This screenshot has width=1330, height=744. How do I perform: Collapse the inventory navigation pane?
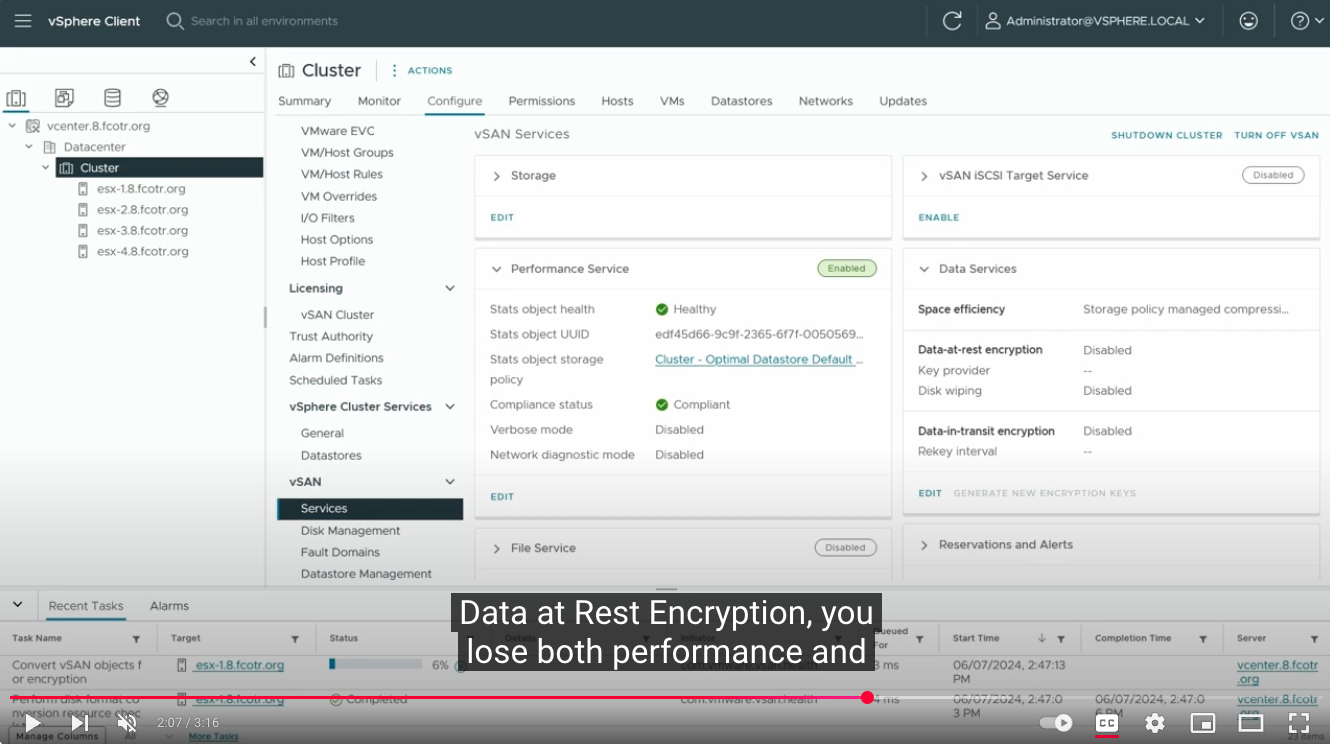[x=253, y=62]
